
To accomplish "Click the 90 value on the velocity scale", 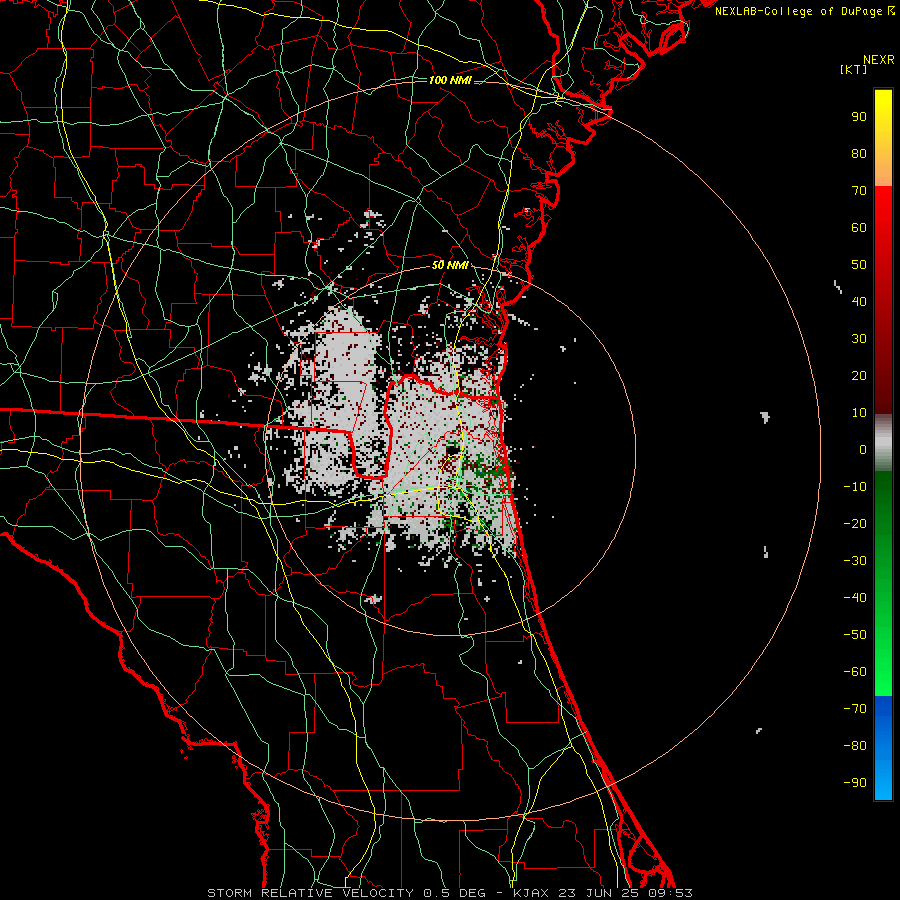I will pos(859,117).
